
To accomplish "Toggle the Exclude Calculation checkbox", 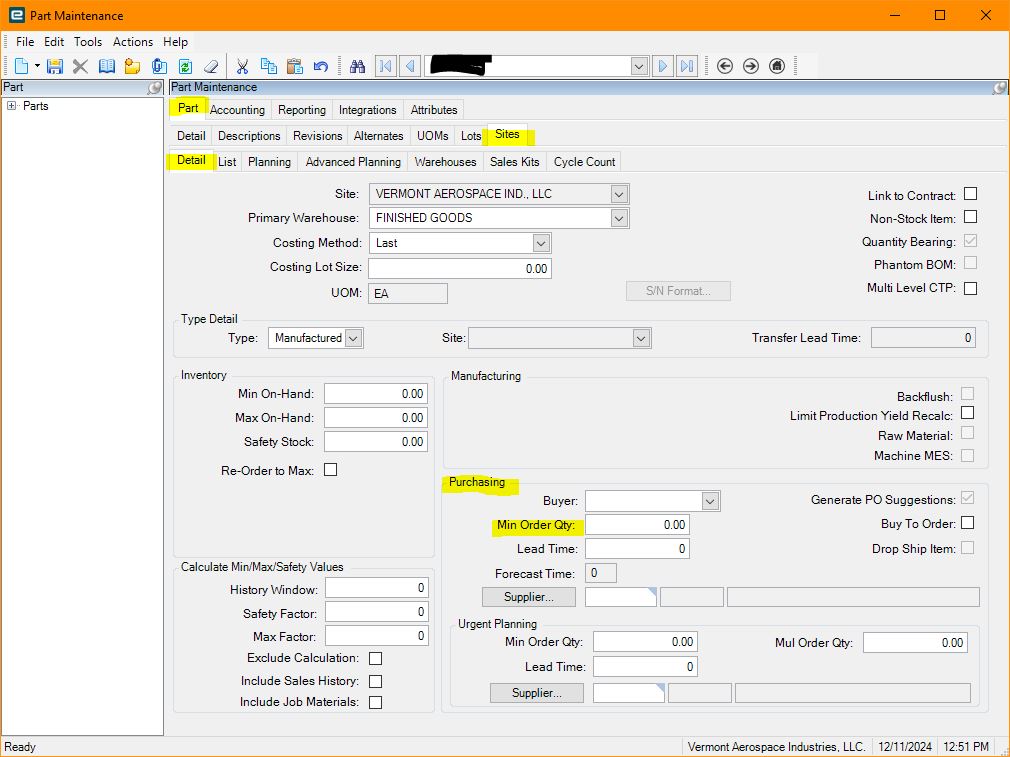I will [376, 658].
